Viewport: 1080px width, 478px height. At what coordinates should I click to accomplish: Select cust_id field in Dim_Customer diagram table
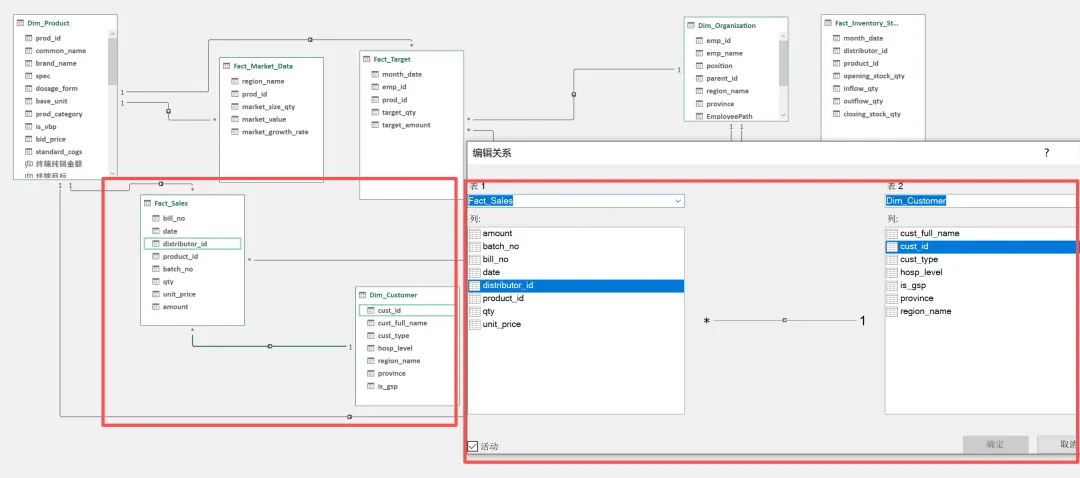[x=406, y=311]
